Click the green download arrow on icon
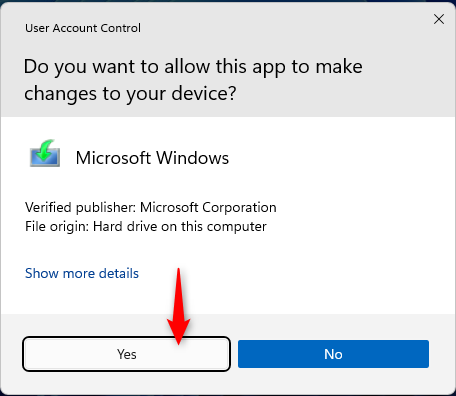 46,149
